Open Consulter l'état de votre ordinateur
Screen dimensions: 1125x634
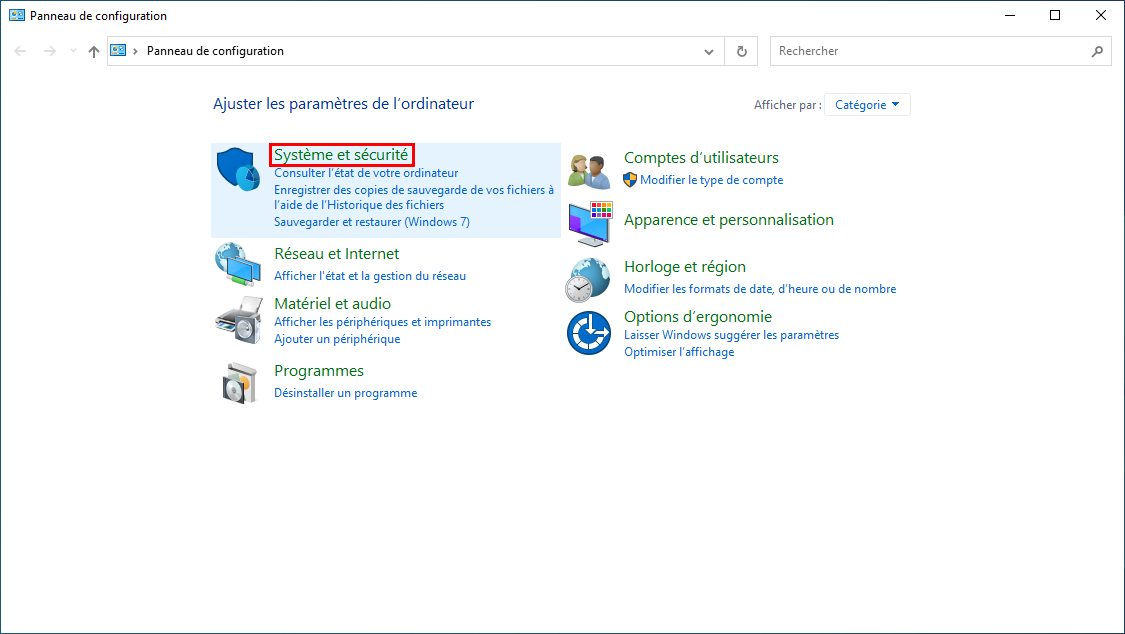click(366, 173)
